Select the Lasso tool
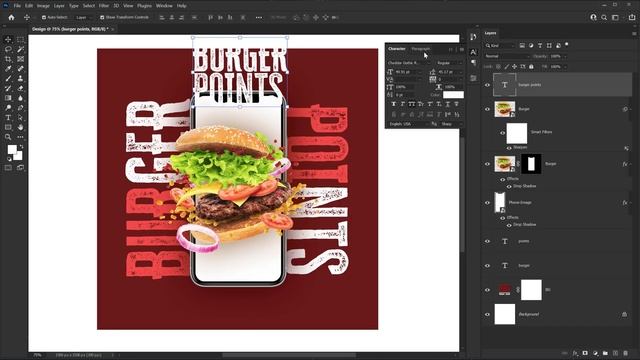Image resolution: width=640 pixels, height=360 pixels. pos(8,49)
